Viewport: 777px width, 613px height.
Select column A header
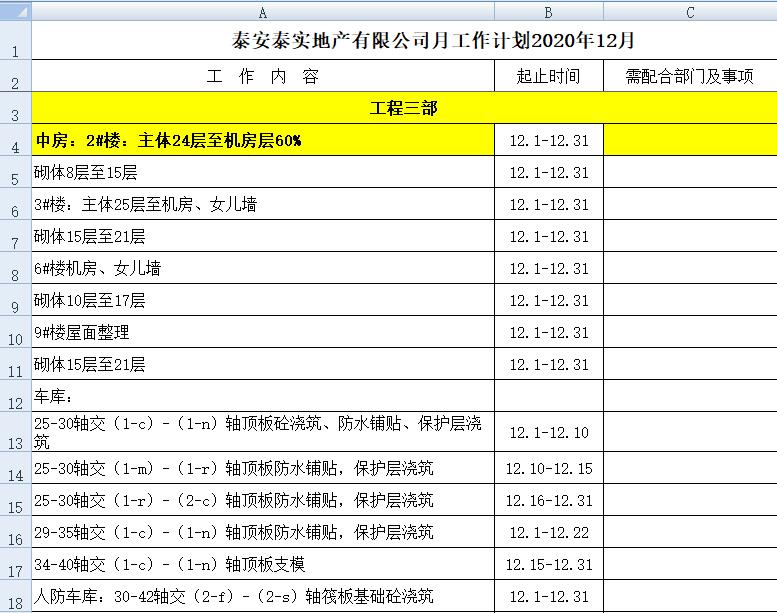point(262,11)
